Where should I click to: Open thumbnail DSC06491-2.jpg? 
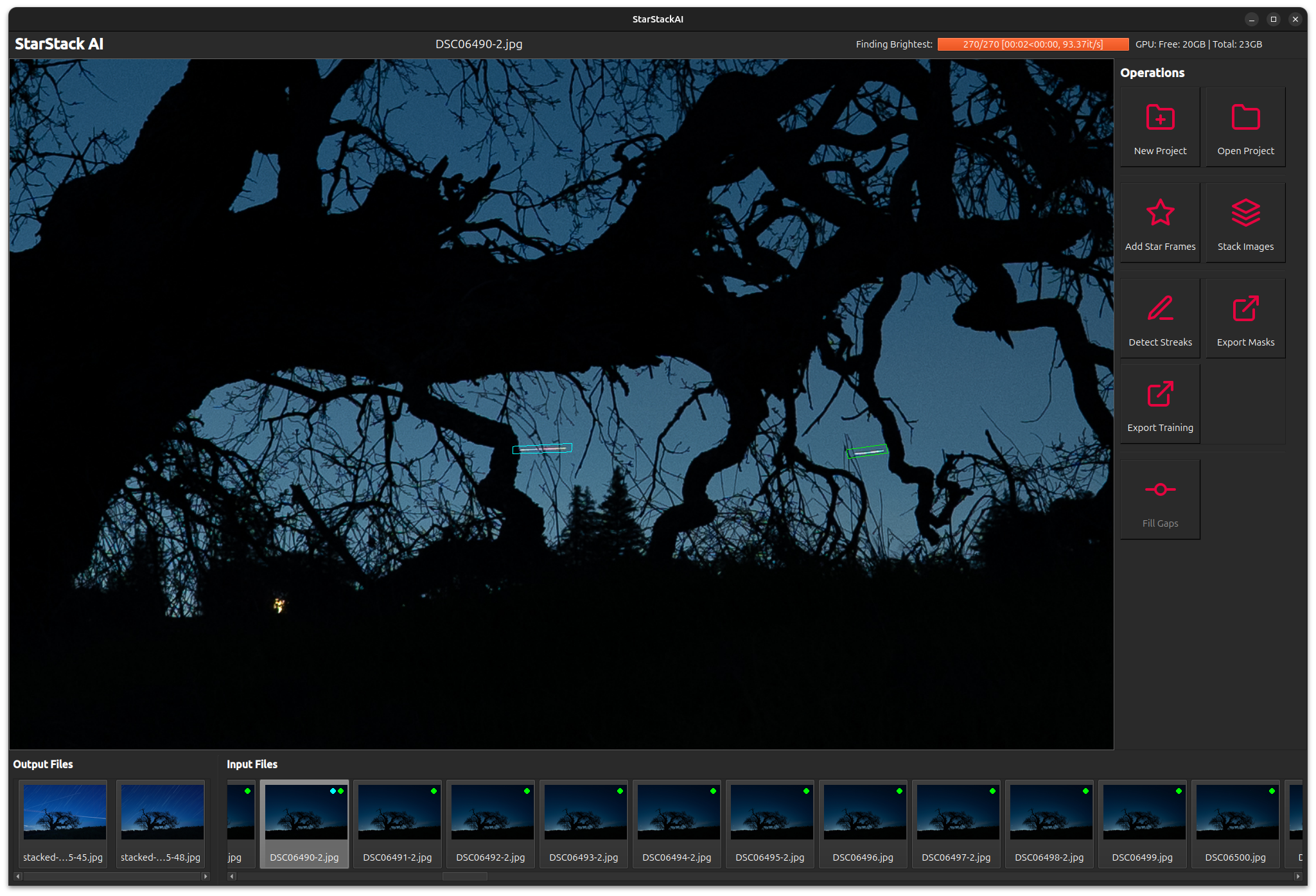[x=398, y=811]
